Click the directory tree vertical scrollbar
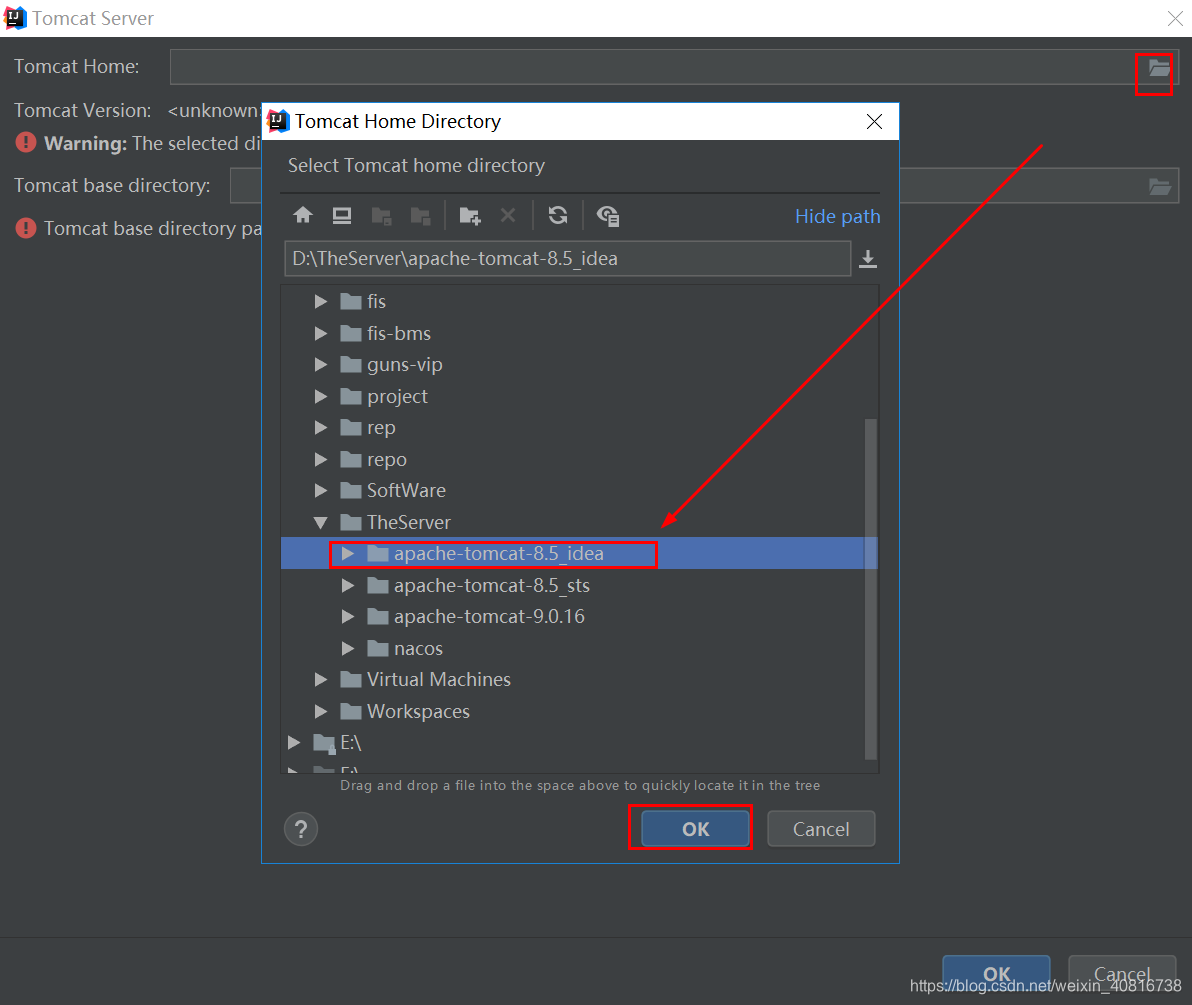Image resolution: width=1192 pixels, height=1005 pixels. pos(870,588)
